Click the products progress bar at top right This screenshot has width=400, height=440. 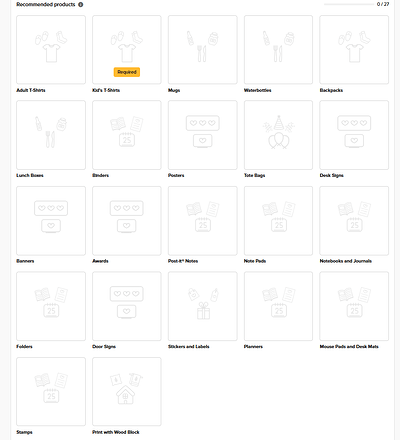(x=349, y=4)
